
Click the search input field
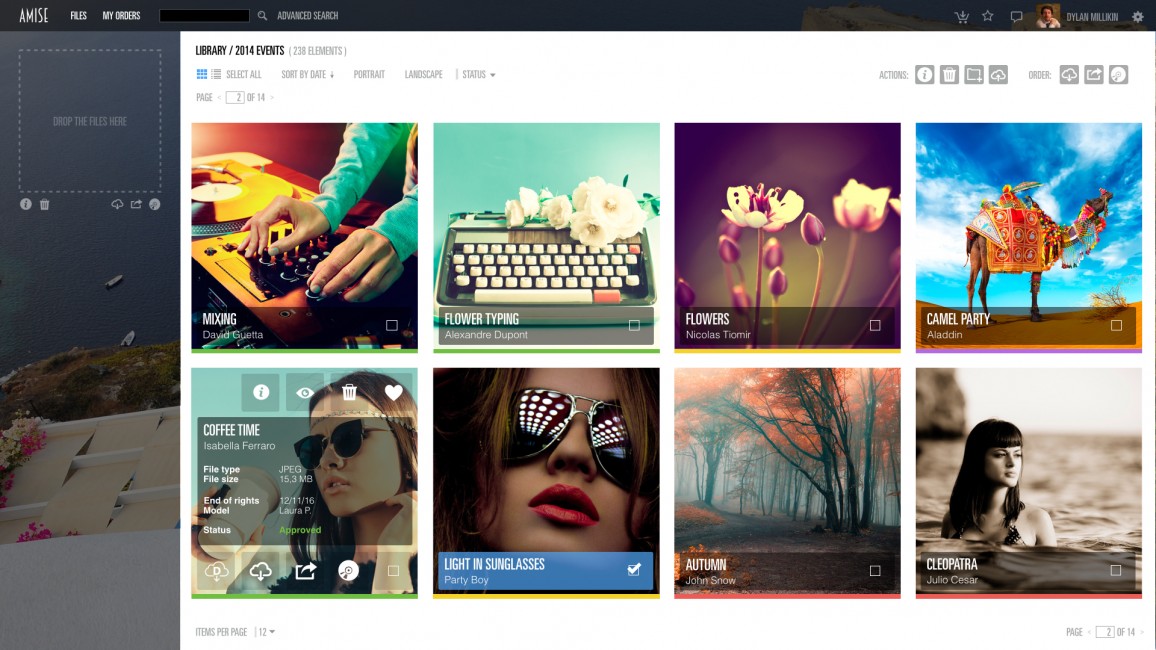pyautogui.click(x=204, y=15)
